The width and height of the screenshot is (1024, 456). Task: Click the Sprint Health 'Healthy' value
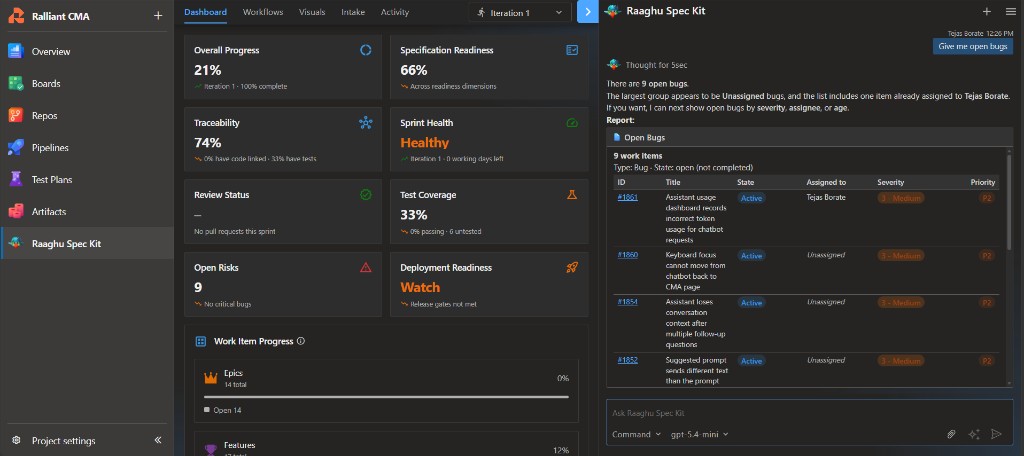[424, 142]
